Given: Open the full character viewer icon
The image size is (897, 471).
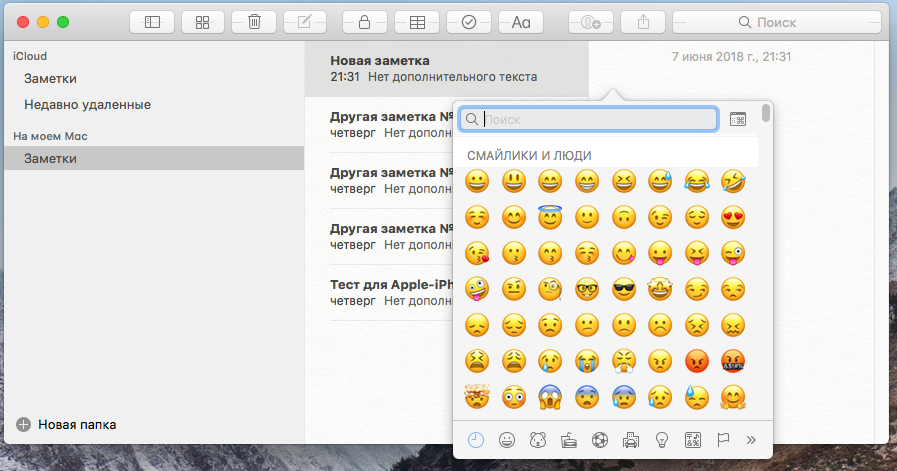Looking at the screenshot, I should [x=738, y=119].
